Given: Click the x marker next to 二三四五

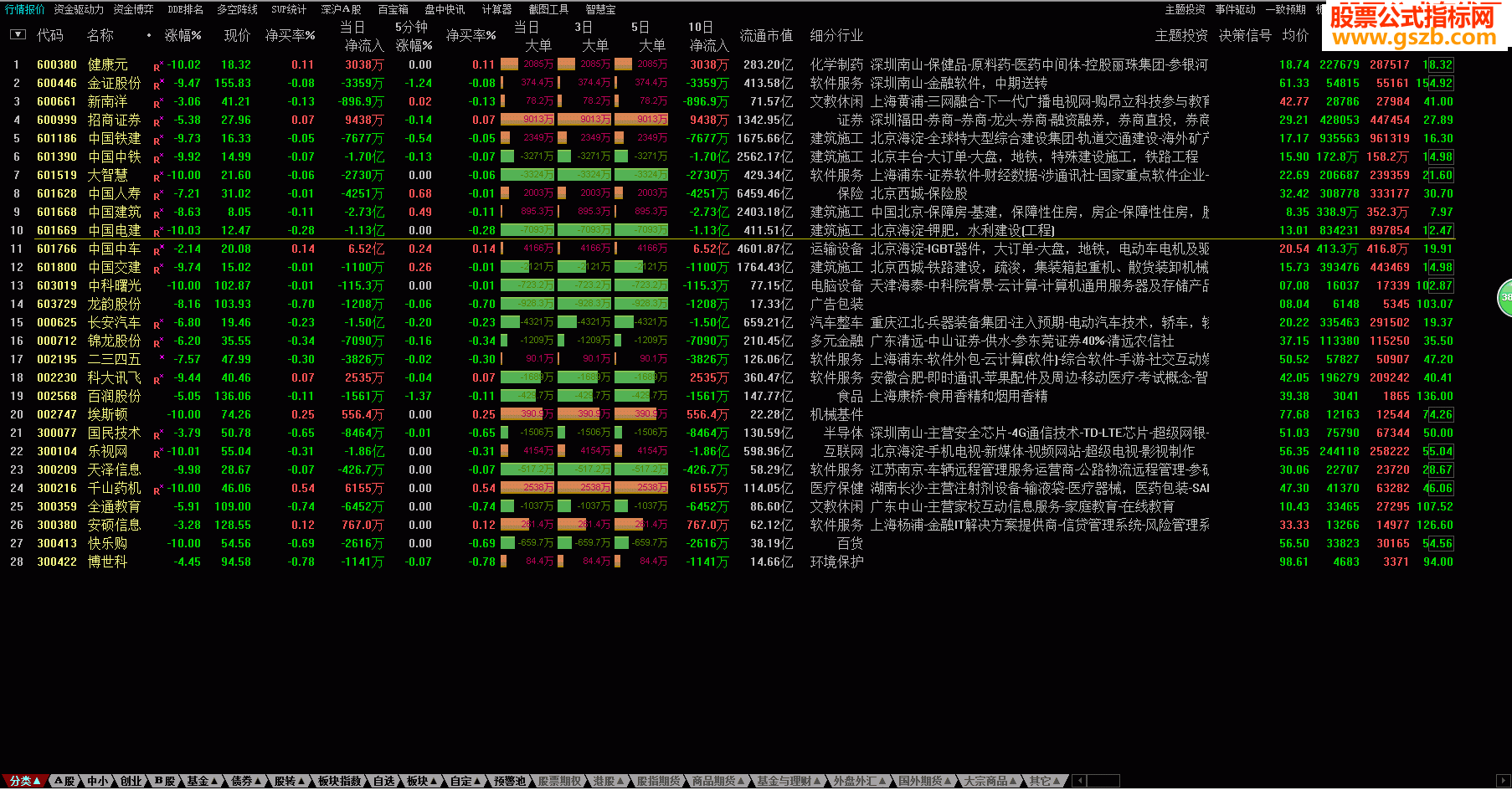Looking at the screenshot, I should (x=161, y=357).
